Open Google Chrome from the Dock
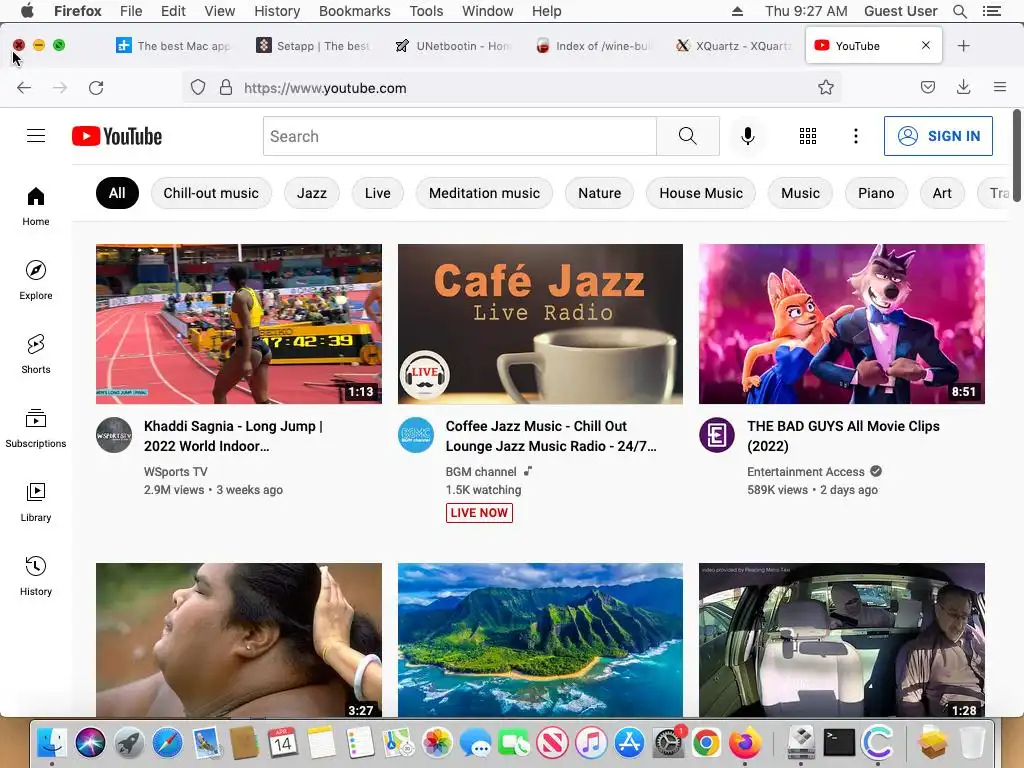The height and width of the screenshot is (768, 1024). coord(707,743)
